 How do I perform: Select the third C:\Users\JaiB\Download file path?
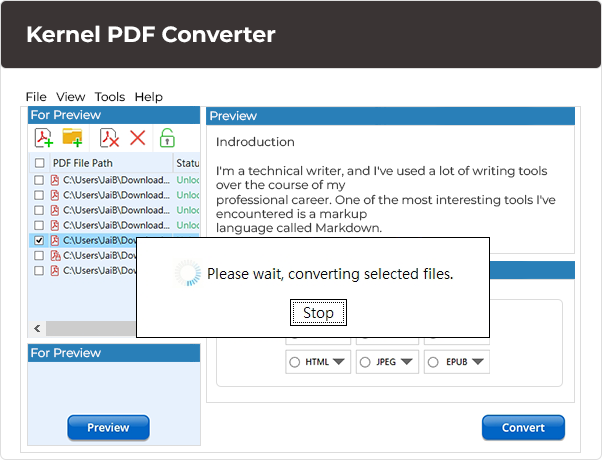coord(116,210)
